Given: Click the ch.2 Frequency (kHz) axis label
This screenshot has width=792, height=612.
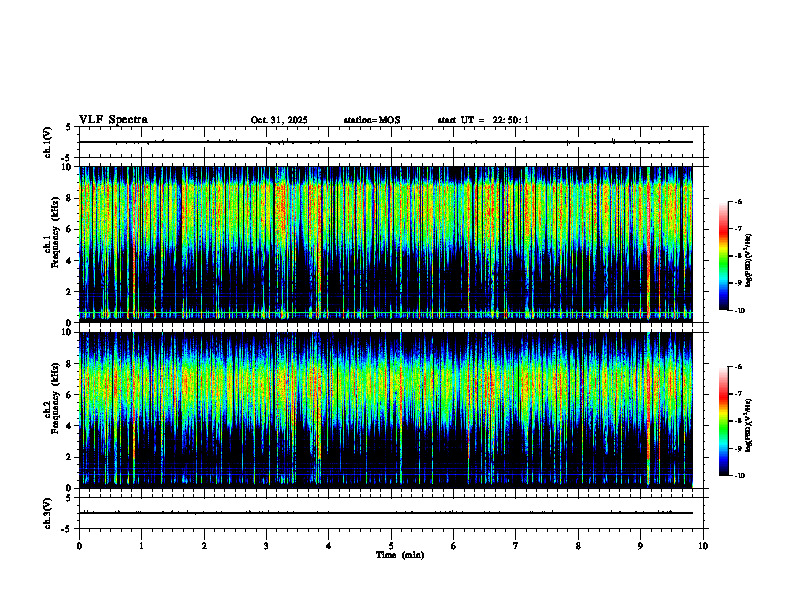Looking at the screenshot, I should pyautogui.click(x=52, y=398).
